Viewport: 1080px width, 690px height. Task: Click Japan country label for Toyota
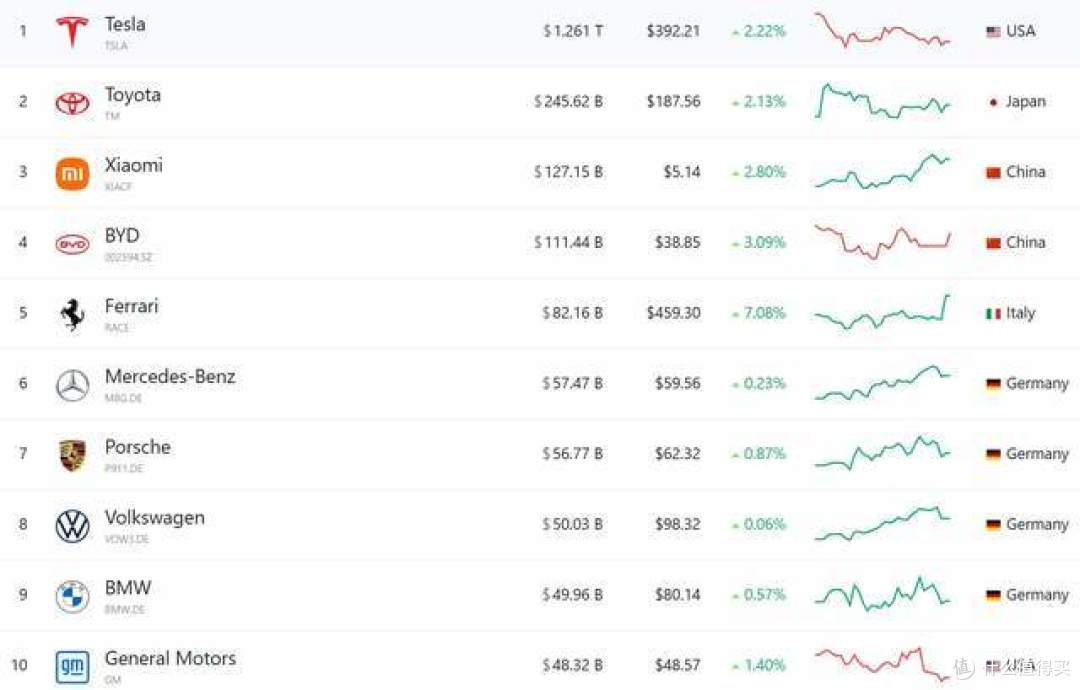[1017, 102]
